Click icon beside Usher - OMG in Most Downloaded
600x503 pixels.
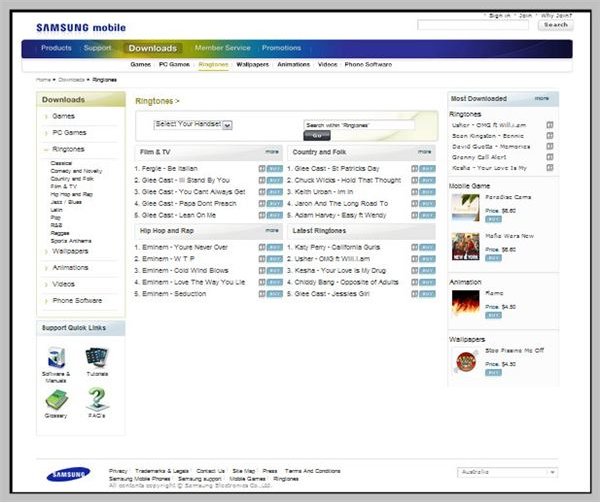click(550, 125)
